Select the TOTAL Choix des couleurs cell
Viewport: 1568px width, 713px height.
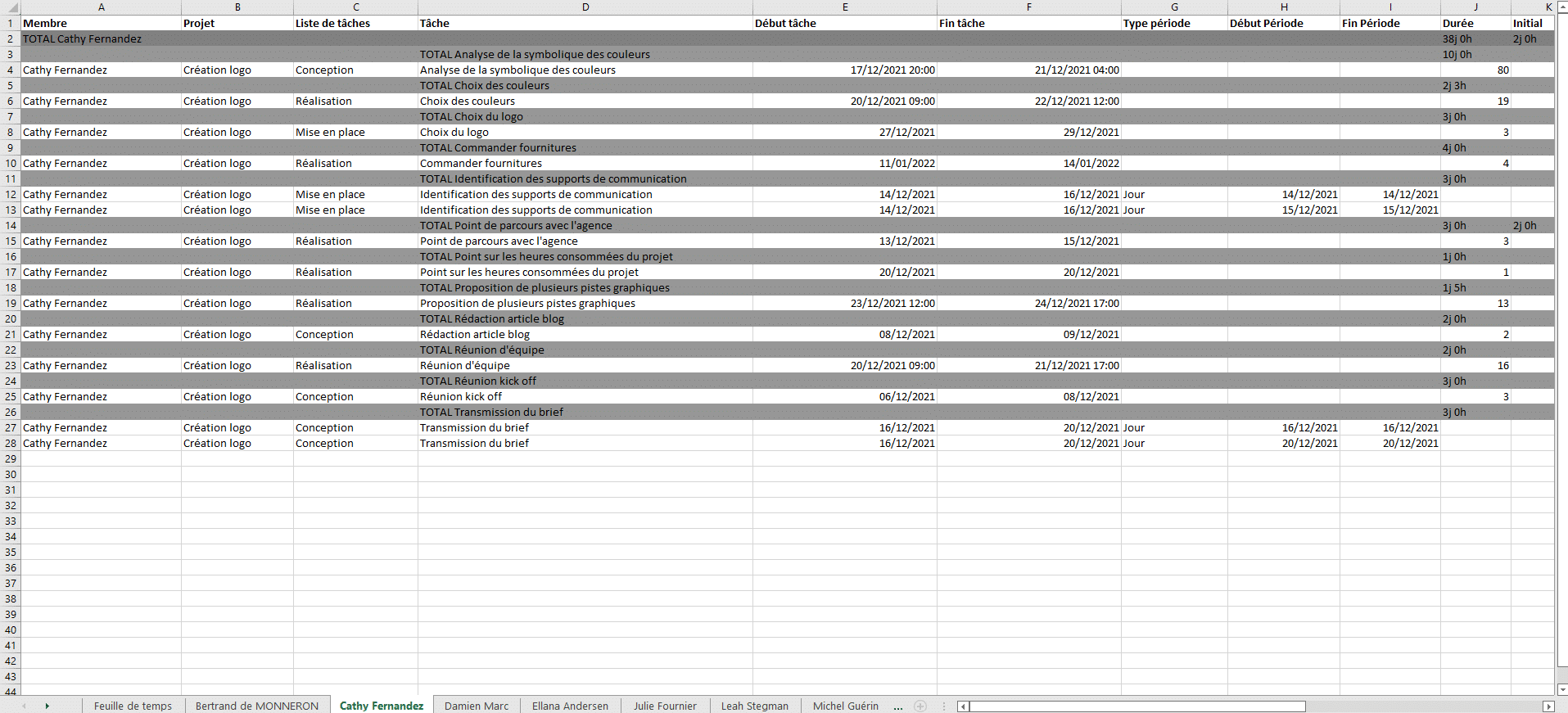tap(585, 85)
